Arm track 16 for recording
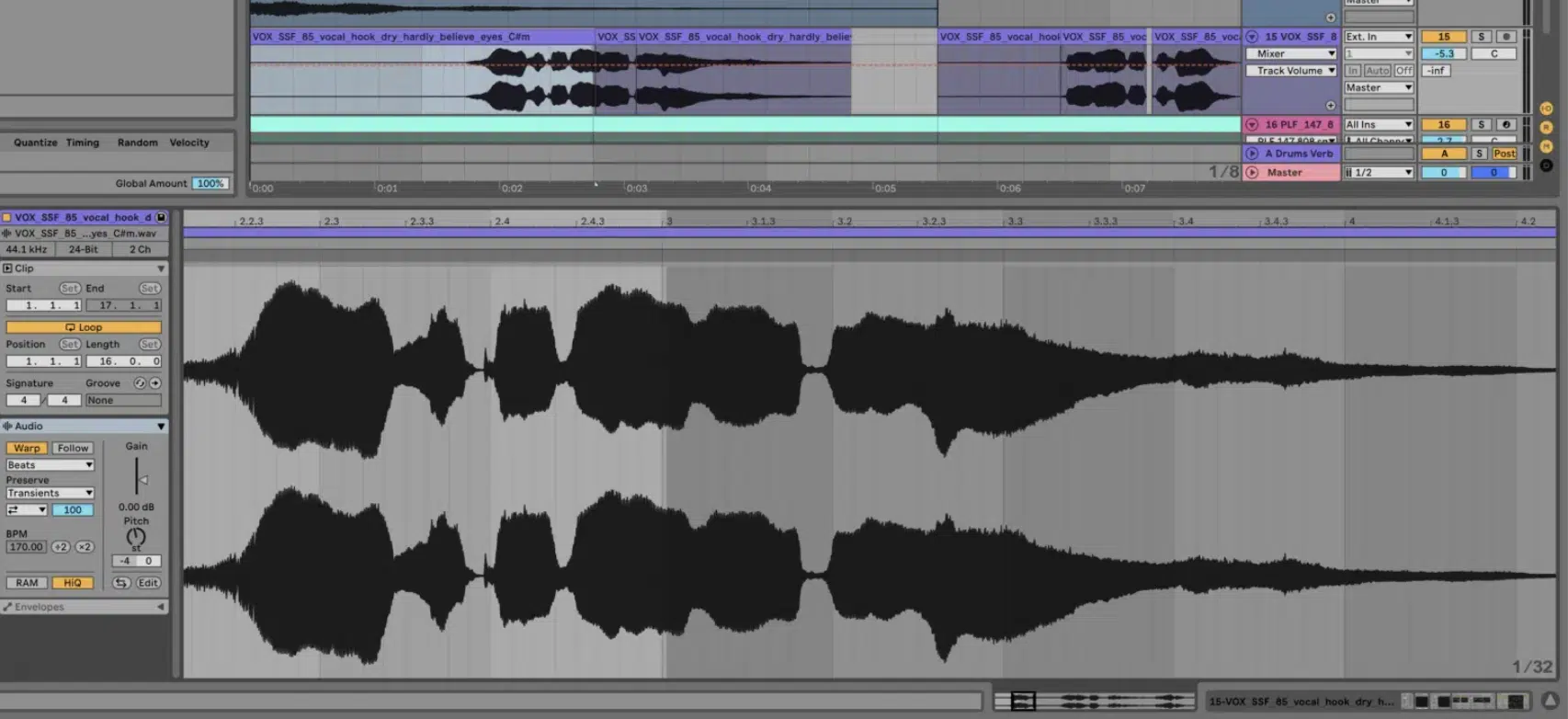The width and height of the screenshot is (1568, 719). [x=1506, y=125]
